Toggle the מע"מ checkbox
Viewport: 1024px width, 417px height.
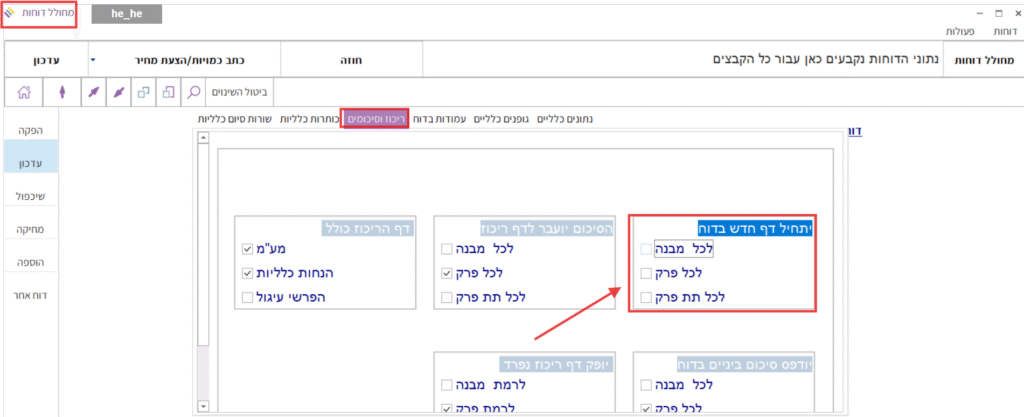click(x=247, y=249)
